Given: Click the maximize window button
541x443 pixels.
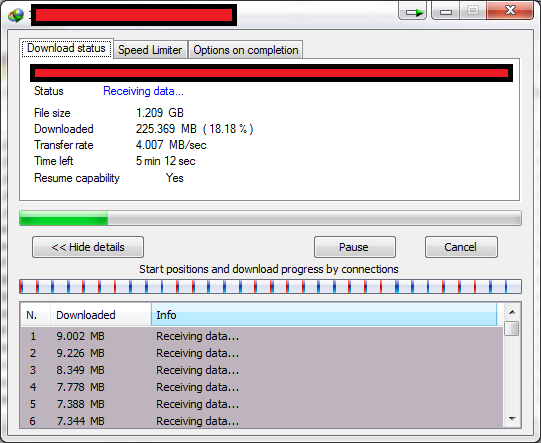Looking at the screenshot, I should [473, 11].
